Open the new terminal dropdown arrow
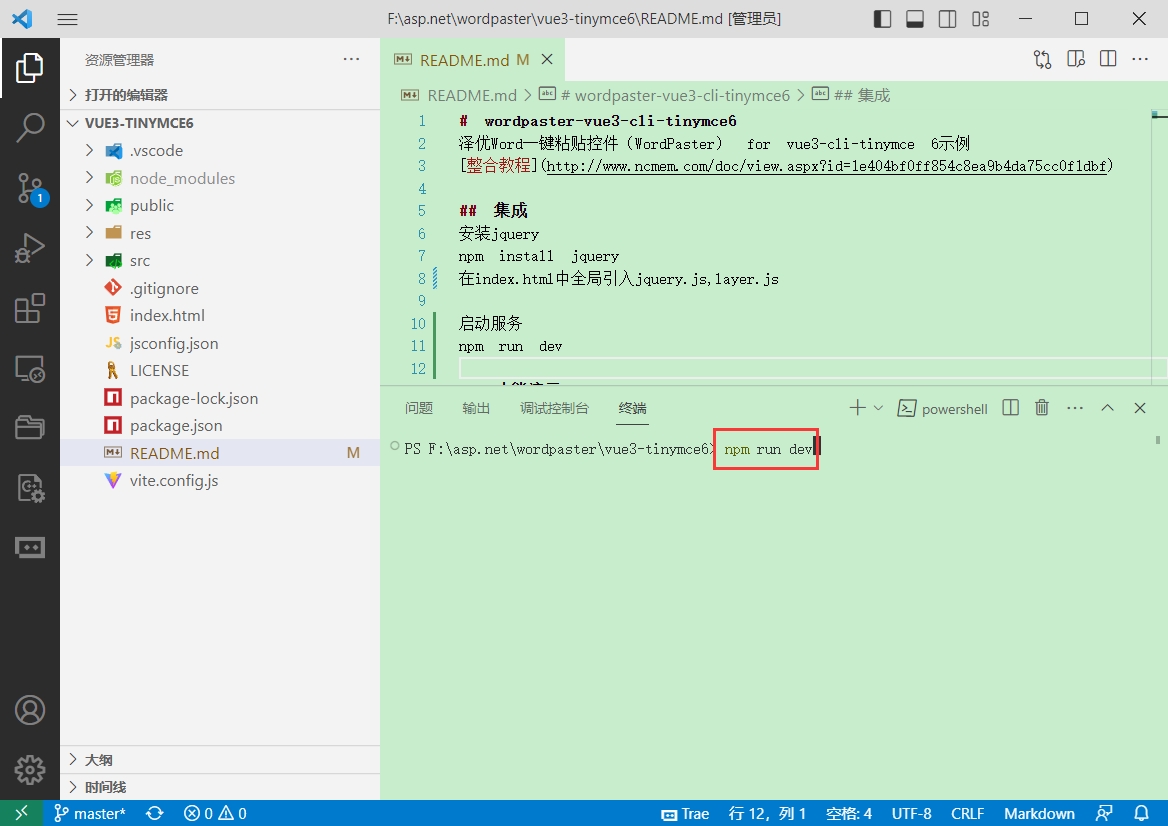This screenshot has width=1168, height=826. pos(879,408)
